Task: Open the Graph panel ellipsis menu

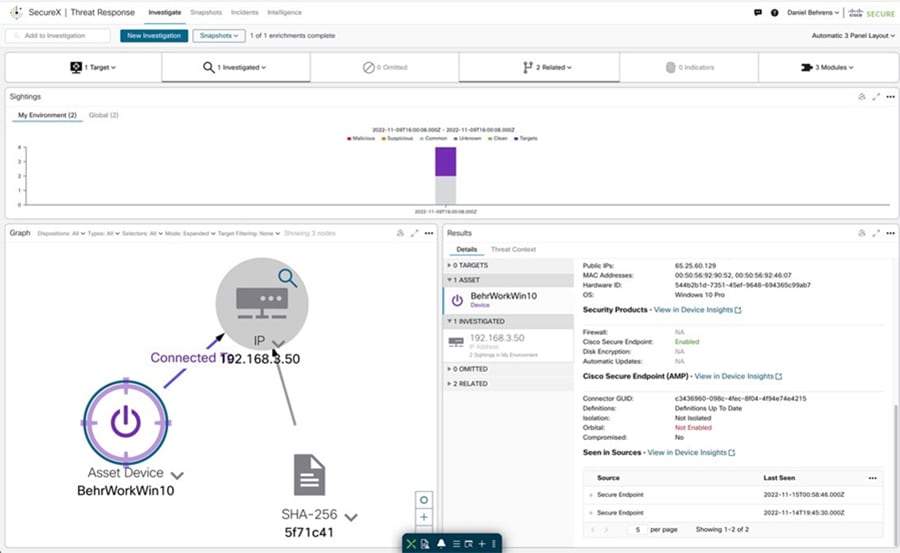Action: click(429, 233)
